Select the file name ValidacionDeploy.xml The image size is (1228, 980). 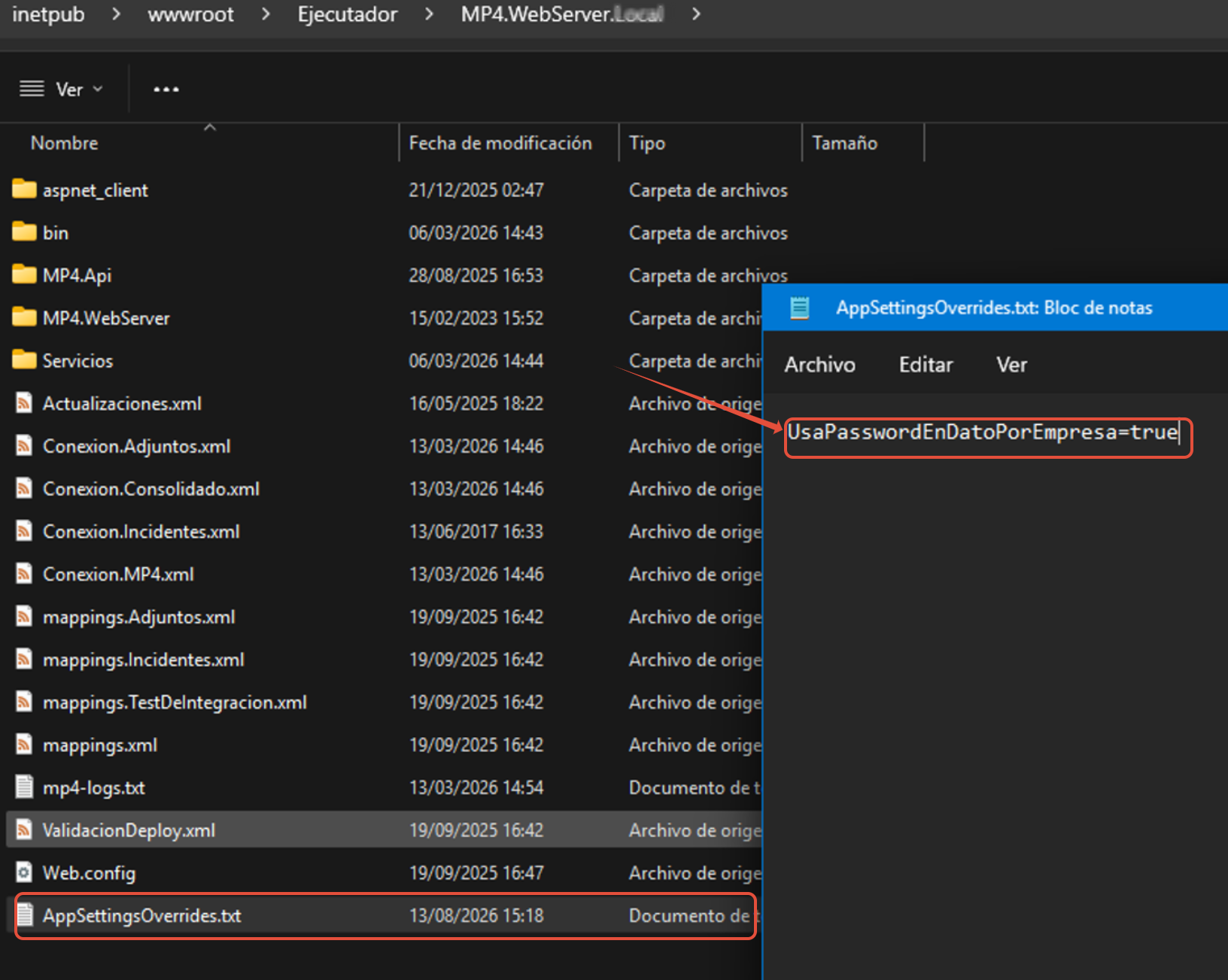pos(129,830)
